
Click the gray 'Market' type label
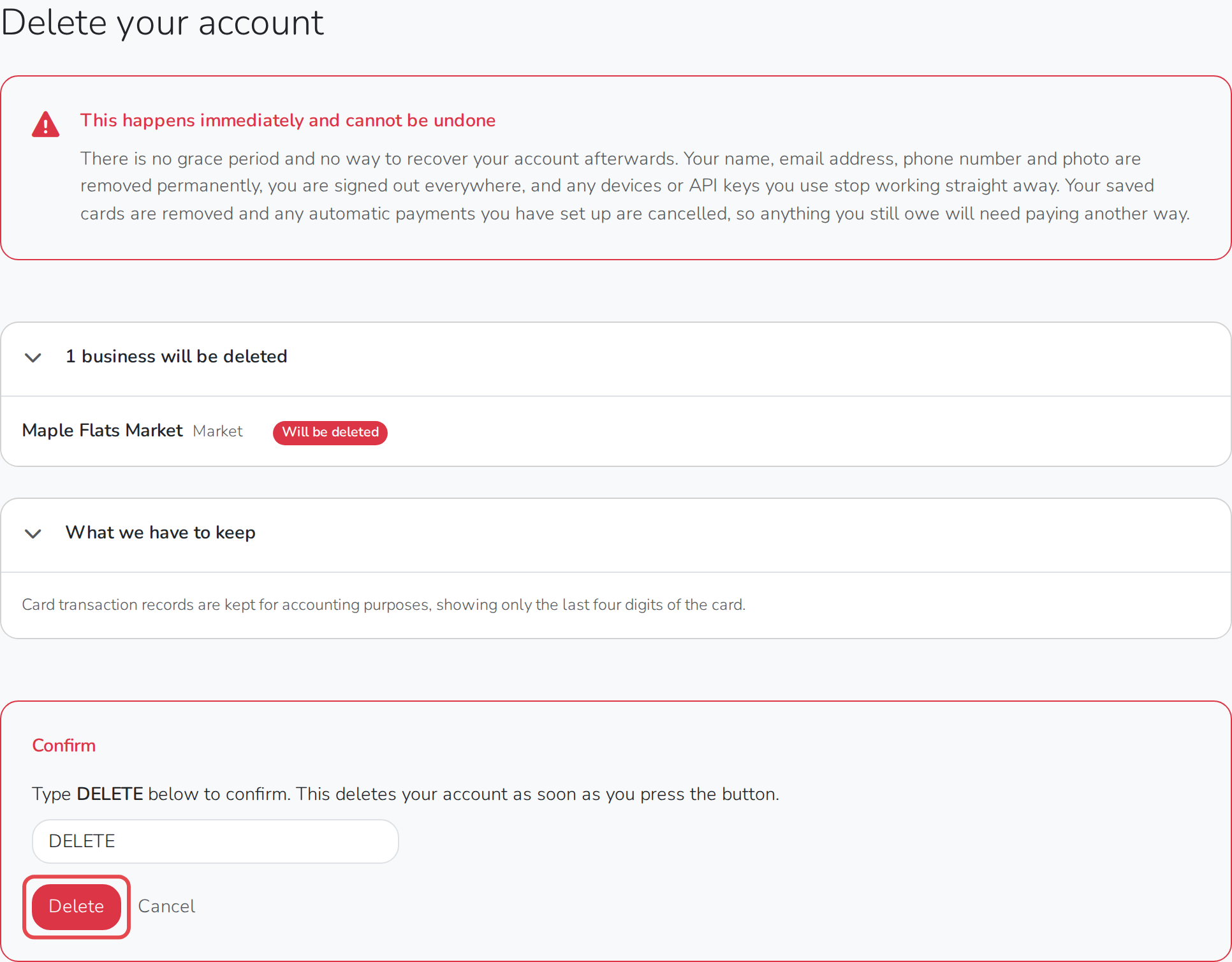217,431
